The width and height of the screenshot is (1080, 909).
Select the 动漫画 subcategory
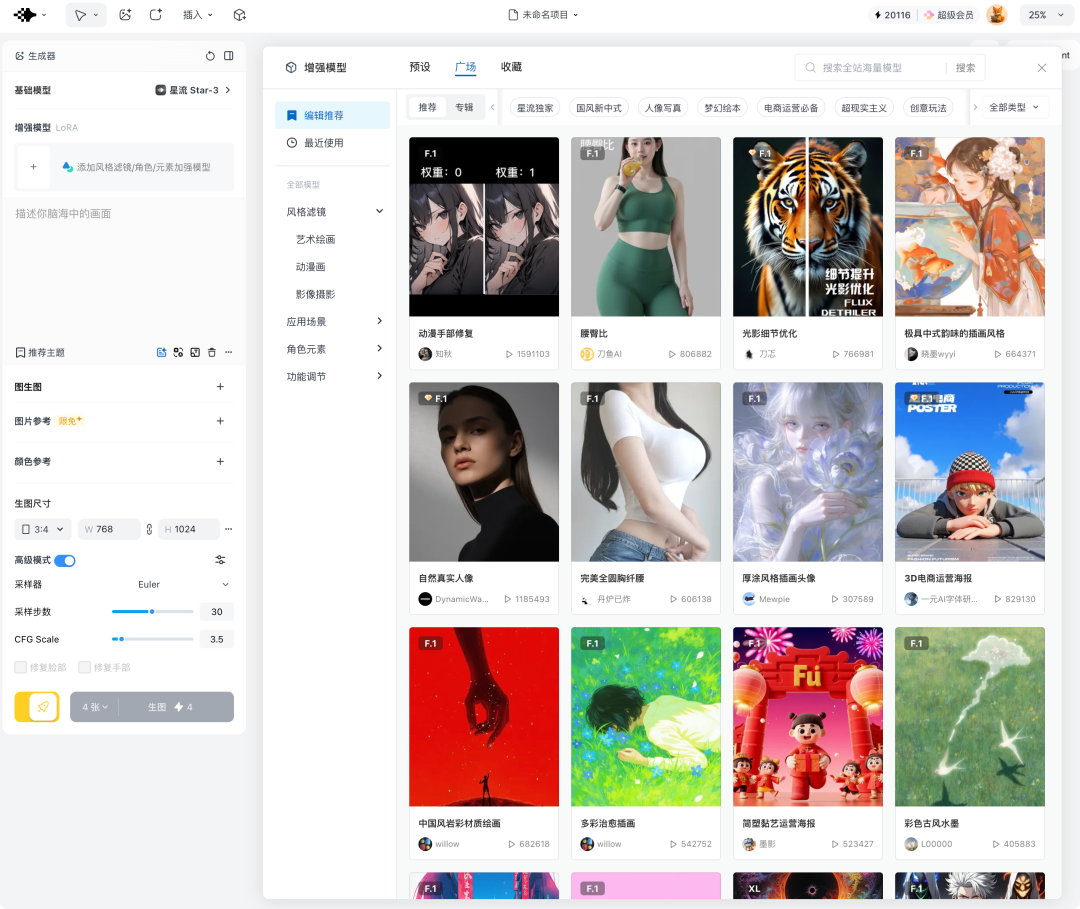[x=311, y=267]
